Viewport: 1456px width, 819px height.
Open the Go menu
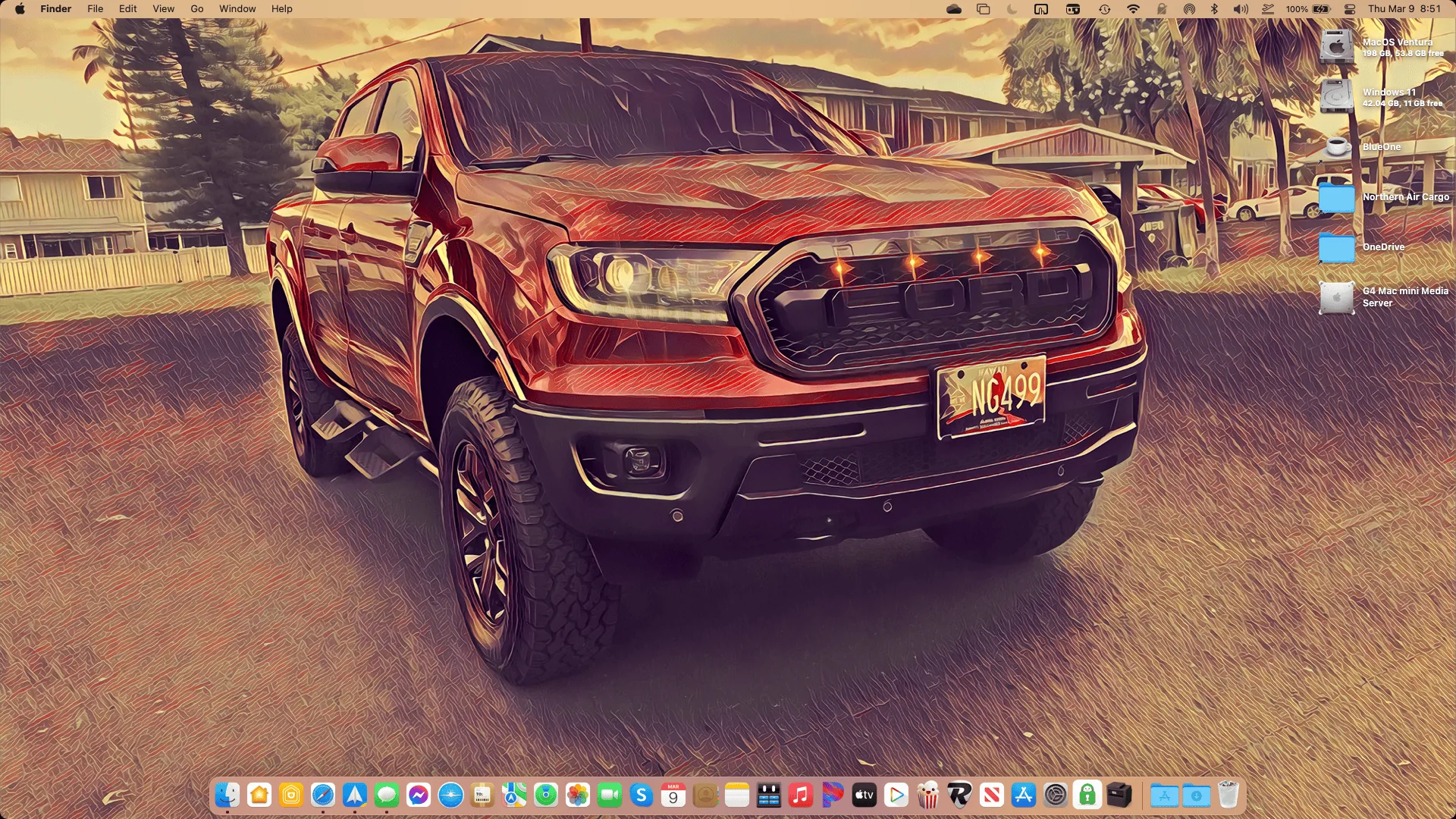197,9
